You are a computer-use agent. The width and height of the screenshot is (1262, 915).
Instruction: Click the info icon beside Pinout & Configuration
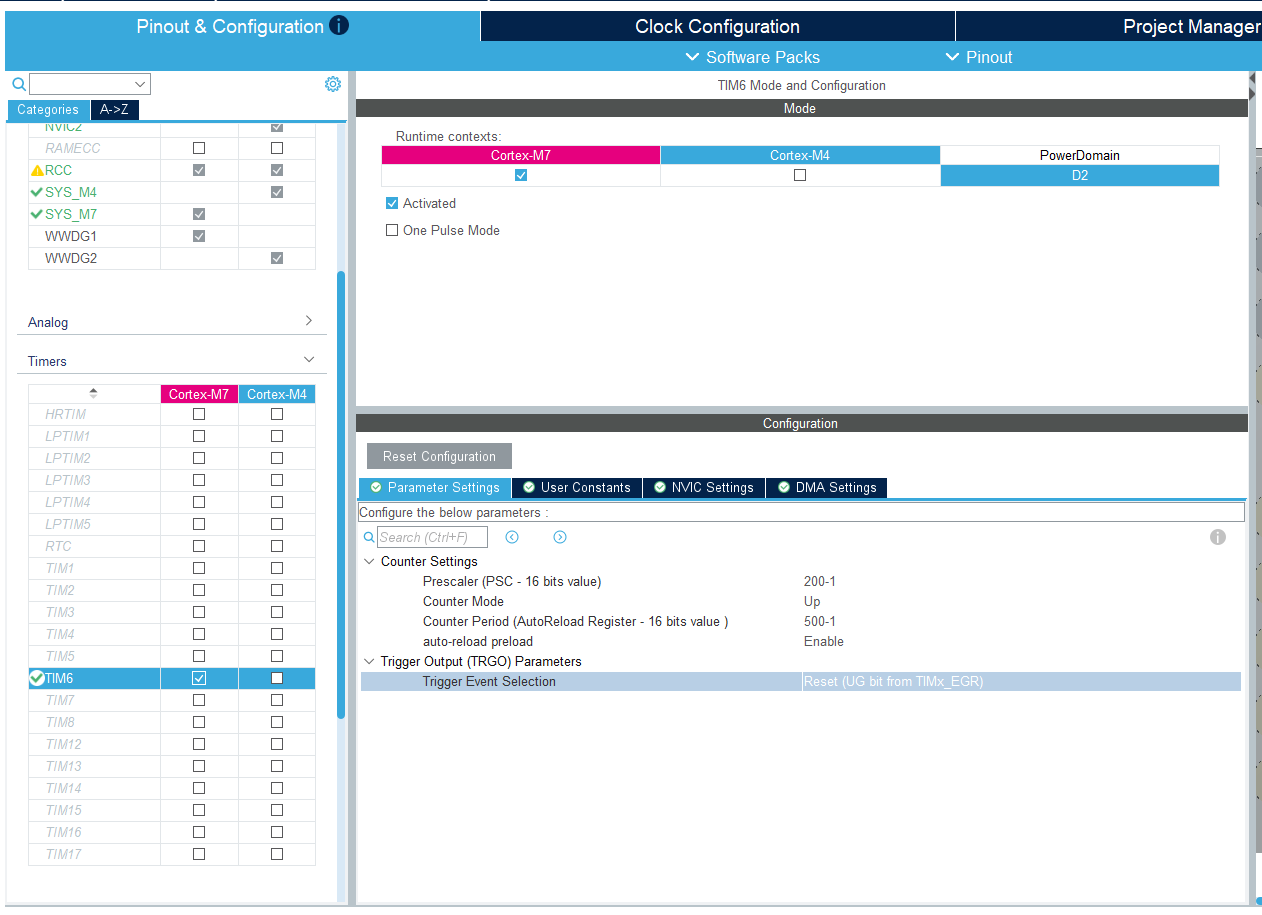[x=339, y=26]
